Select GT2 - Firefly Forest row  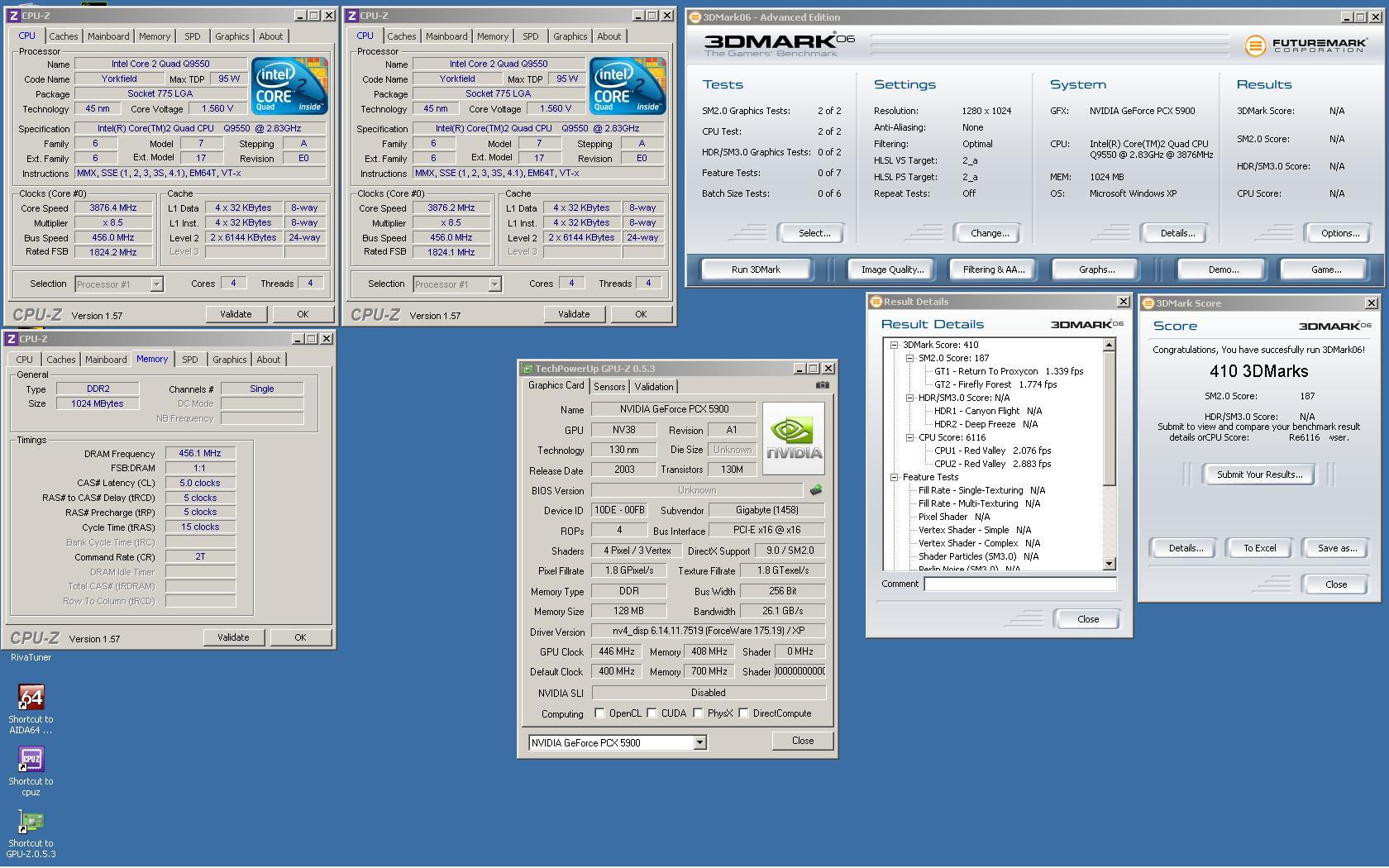(x=995, y=384)
